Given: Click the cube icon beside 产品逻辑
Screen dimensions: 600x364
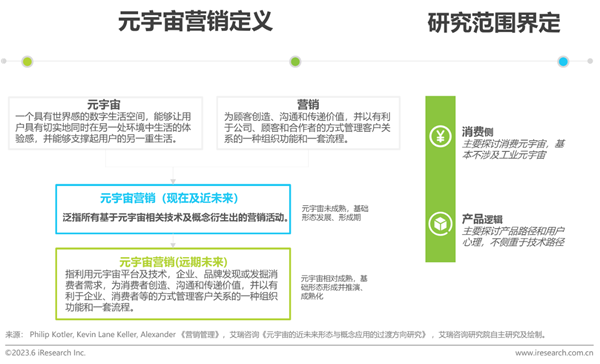Looking at the screenshot, I should pos(440,224).
